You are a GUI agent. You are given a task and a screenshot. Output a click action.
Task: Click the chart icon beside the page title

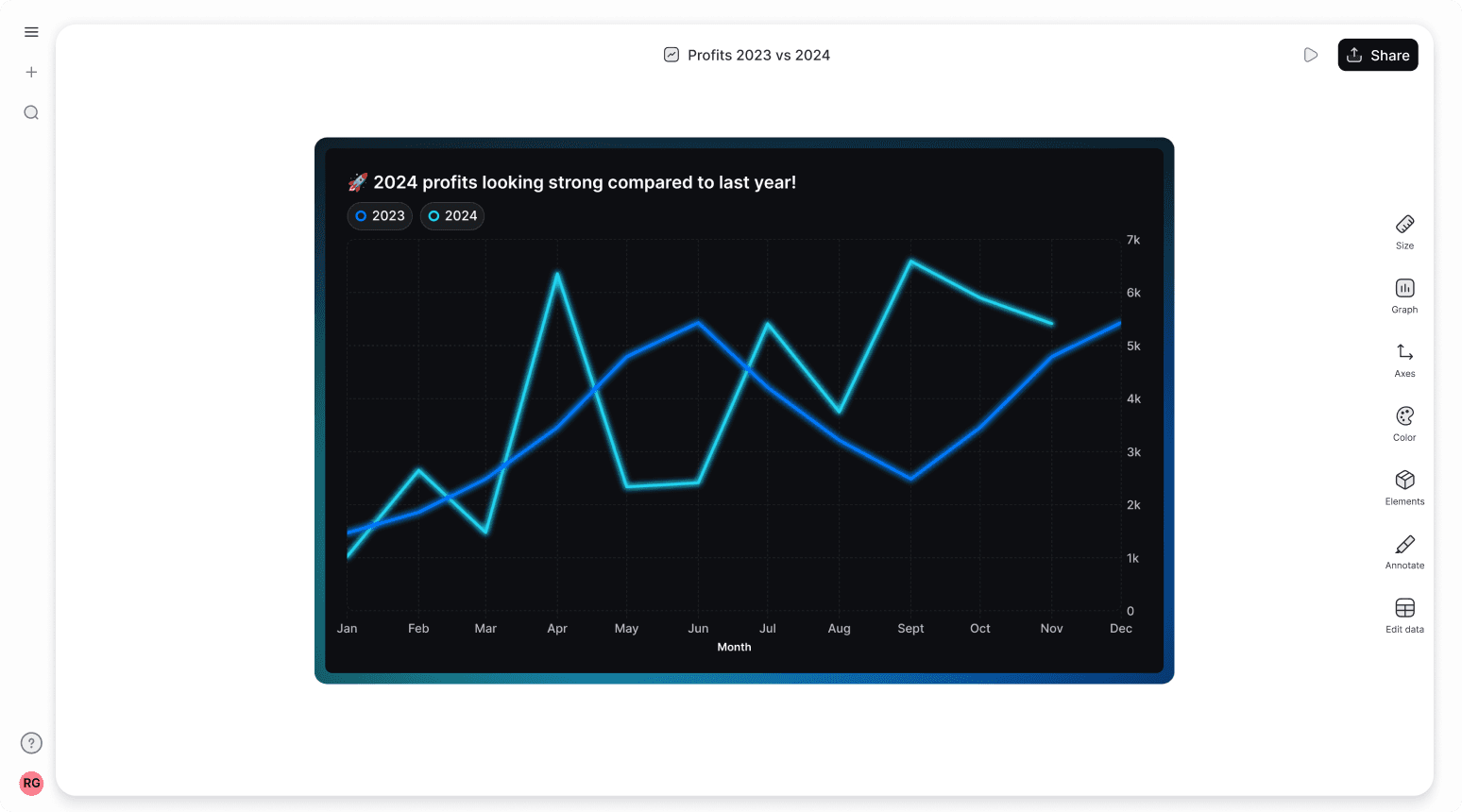pyautogui.click(x=671, y=55)
